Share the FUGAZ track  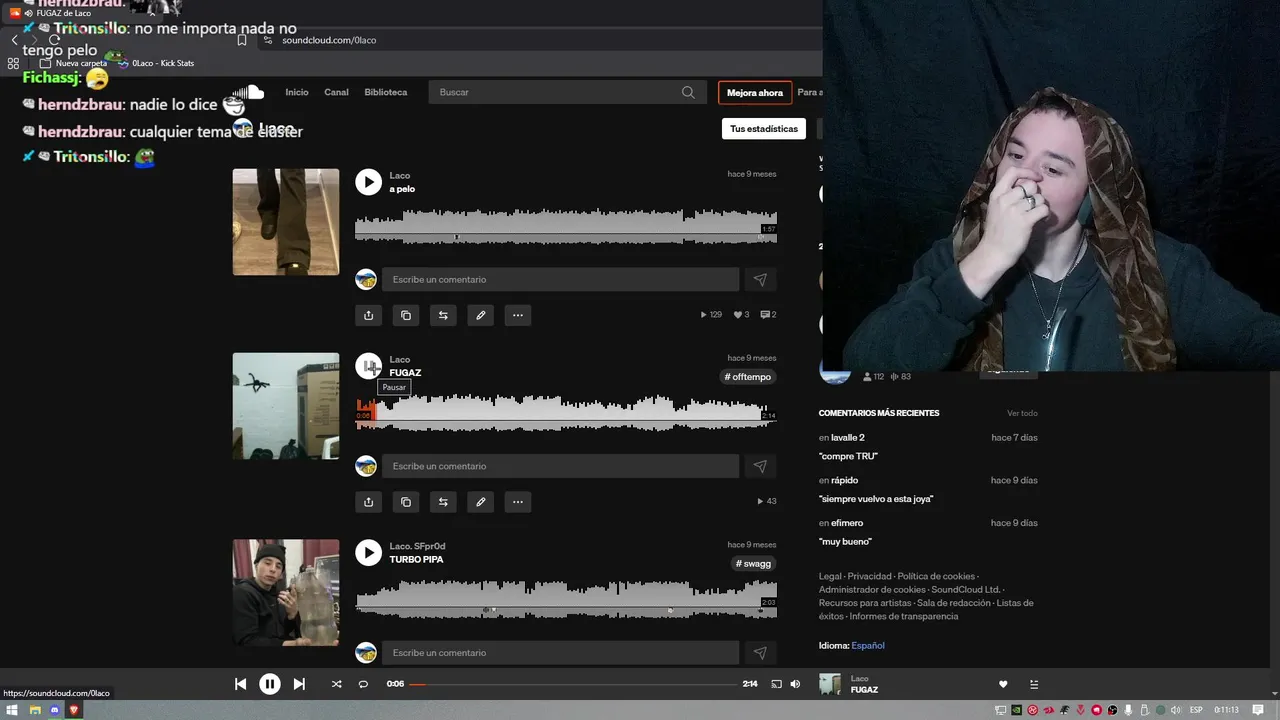(x=368, y=502)
